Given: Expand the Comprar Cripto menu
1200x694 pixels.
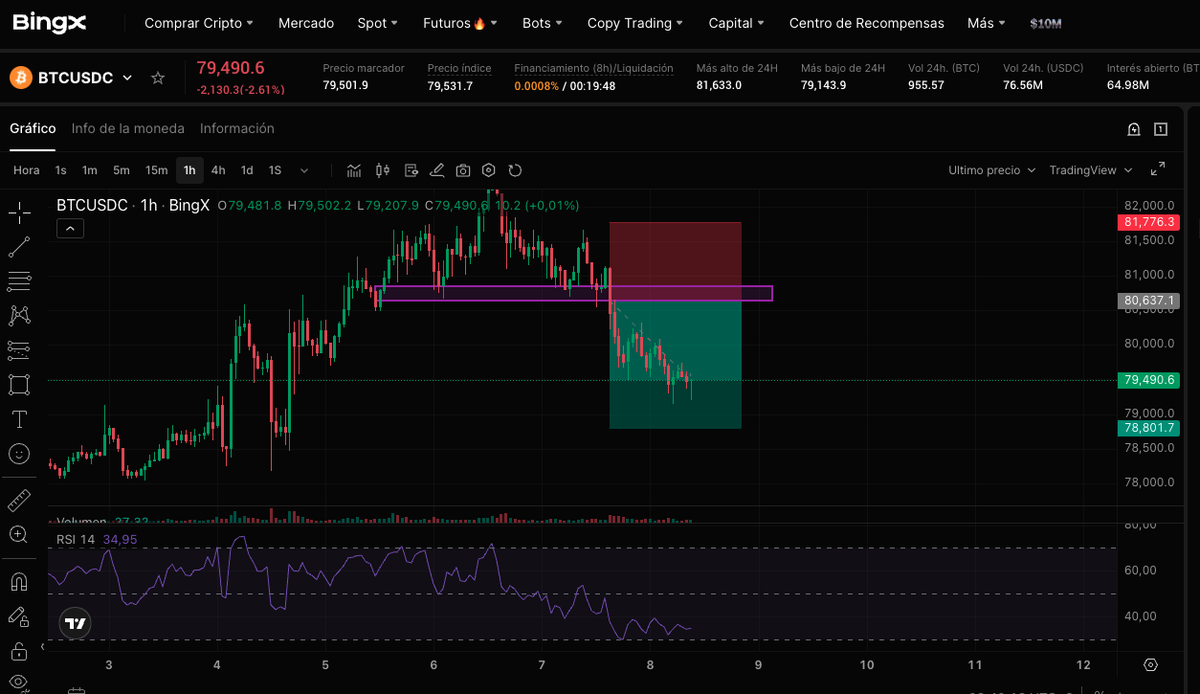Looking at the screenshot, I should [x=199, y=23].
